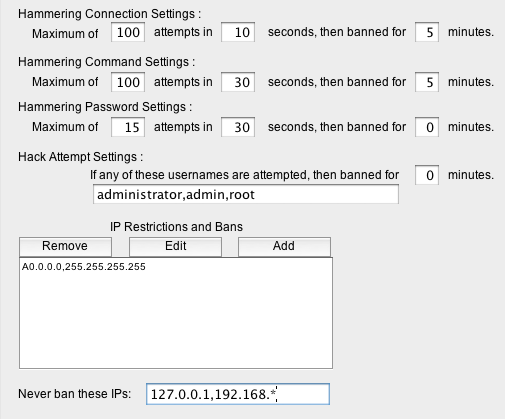This screenshot has height=419, width=505.
Task: Click the Remove button under IP Restrictions
Action: coord(65,247)
